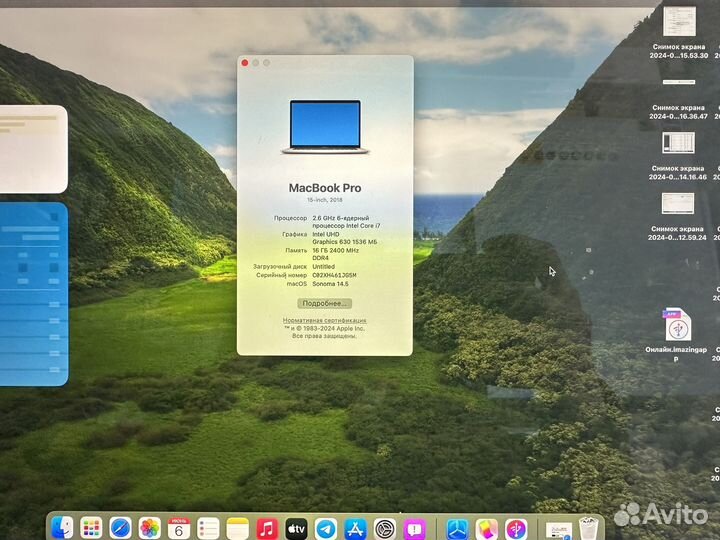This screenshot has height=540, width=720.
Task: Launch Safari from the Dock
Action: point(120,528)
